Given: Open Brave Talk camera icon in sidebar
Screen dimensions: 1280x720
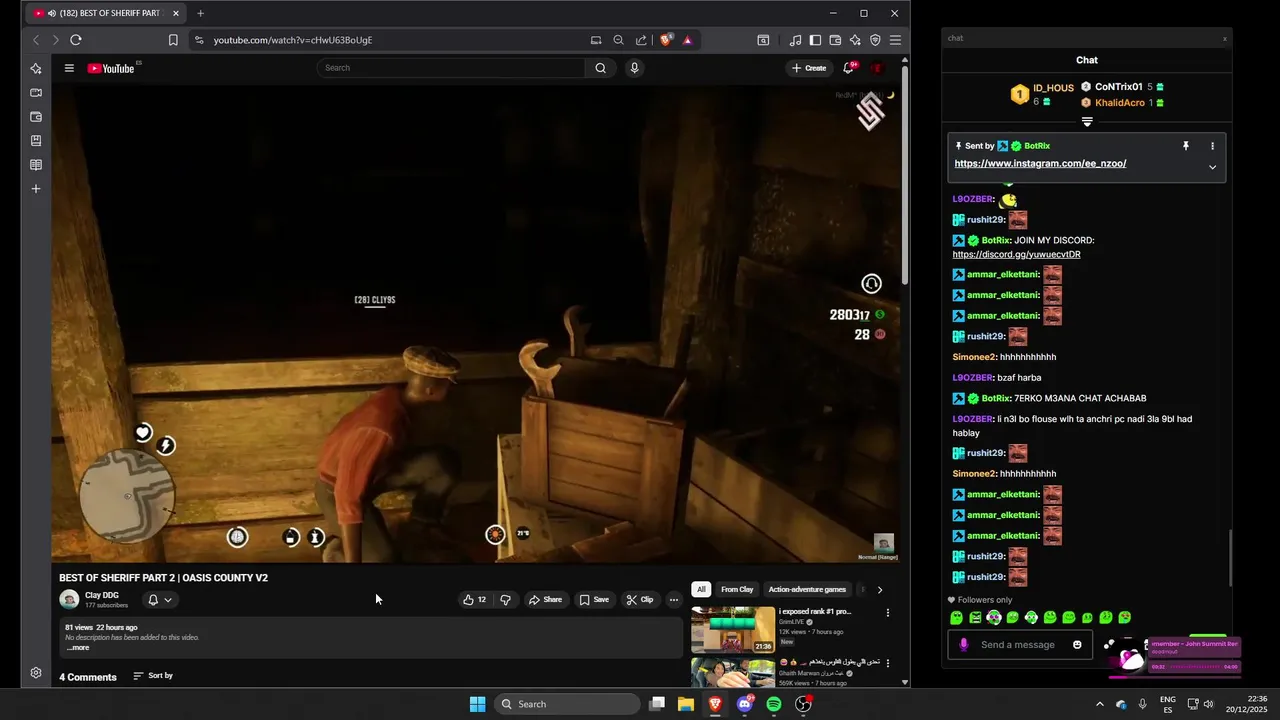Looking at the screenshot, I should click(x=36, y=93).
